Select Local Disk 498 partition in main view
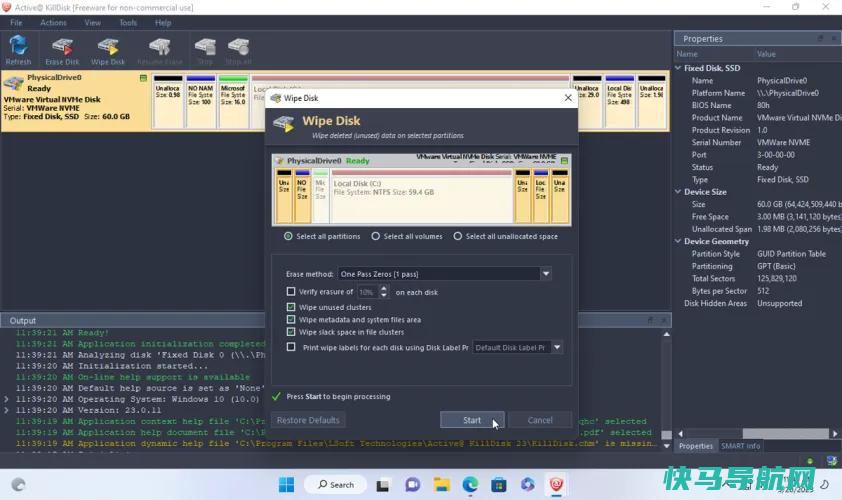Screen dimensions: 842x500 pos(619,102)
